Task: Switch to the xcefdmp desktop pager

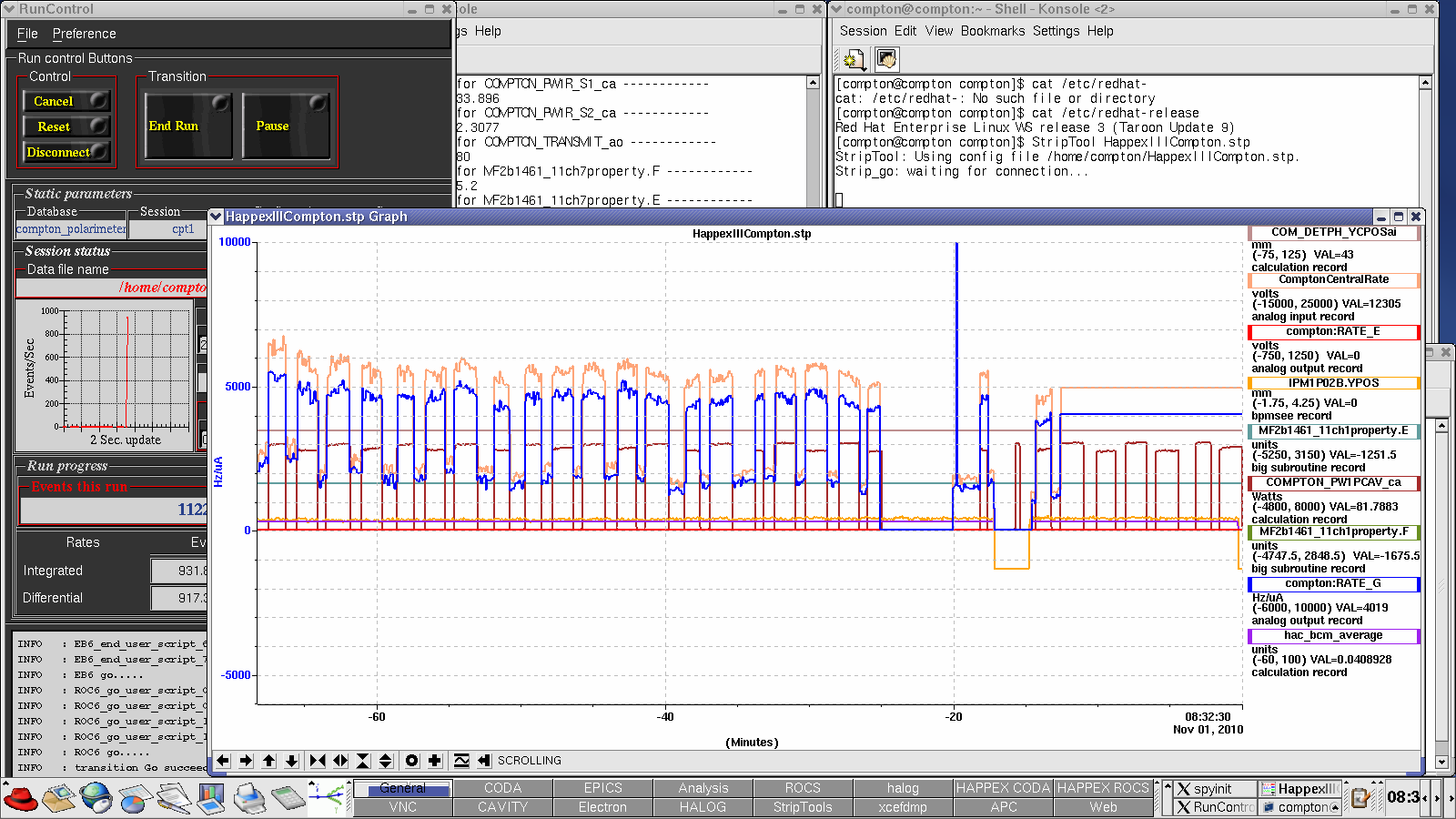Action: click(x=903, y=807)
